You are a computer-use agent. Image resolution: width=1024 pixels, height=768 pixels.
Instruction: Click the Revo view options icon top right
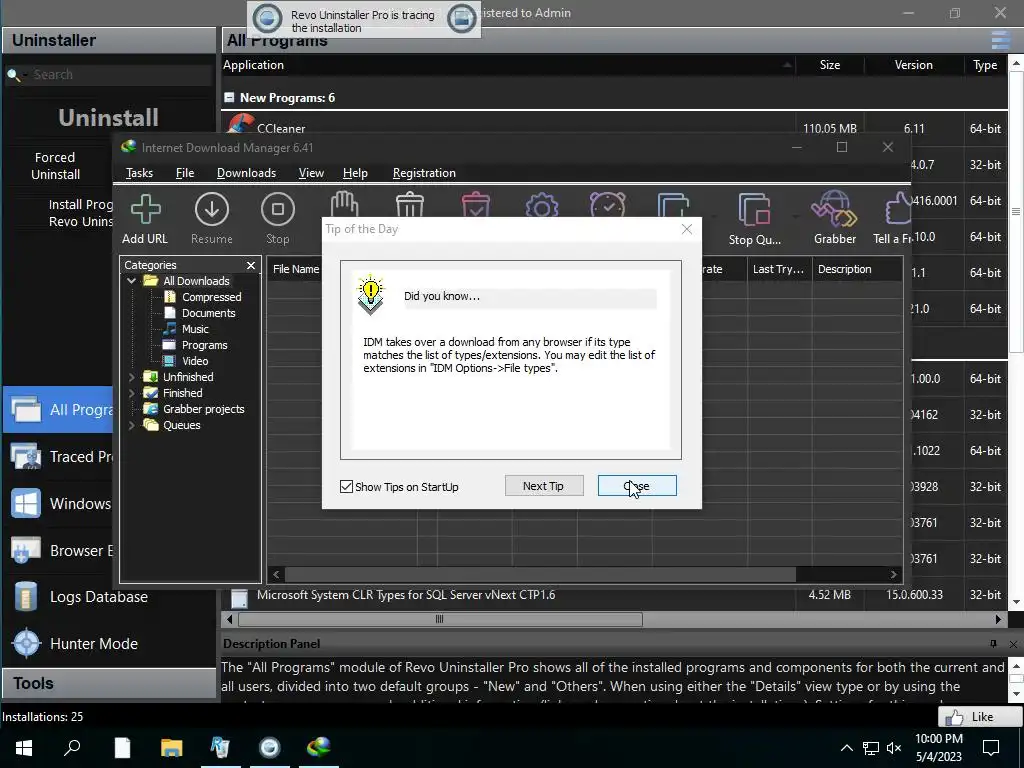pyautogui.click(x=1000, y=40)
